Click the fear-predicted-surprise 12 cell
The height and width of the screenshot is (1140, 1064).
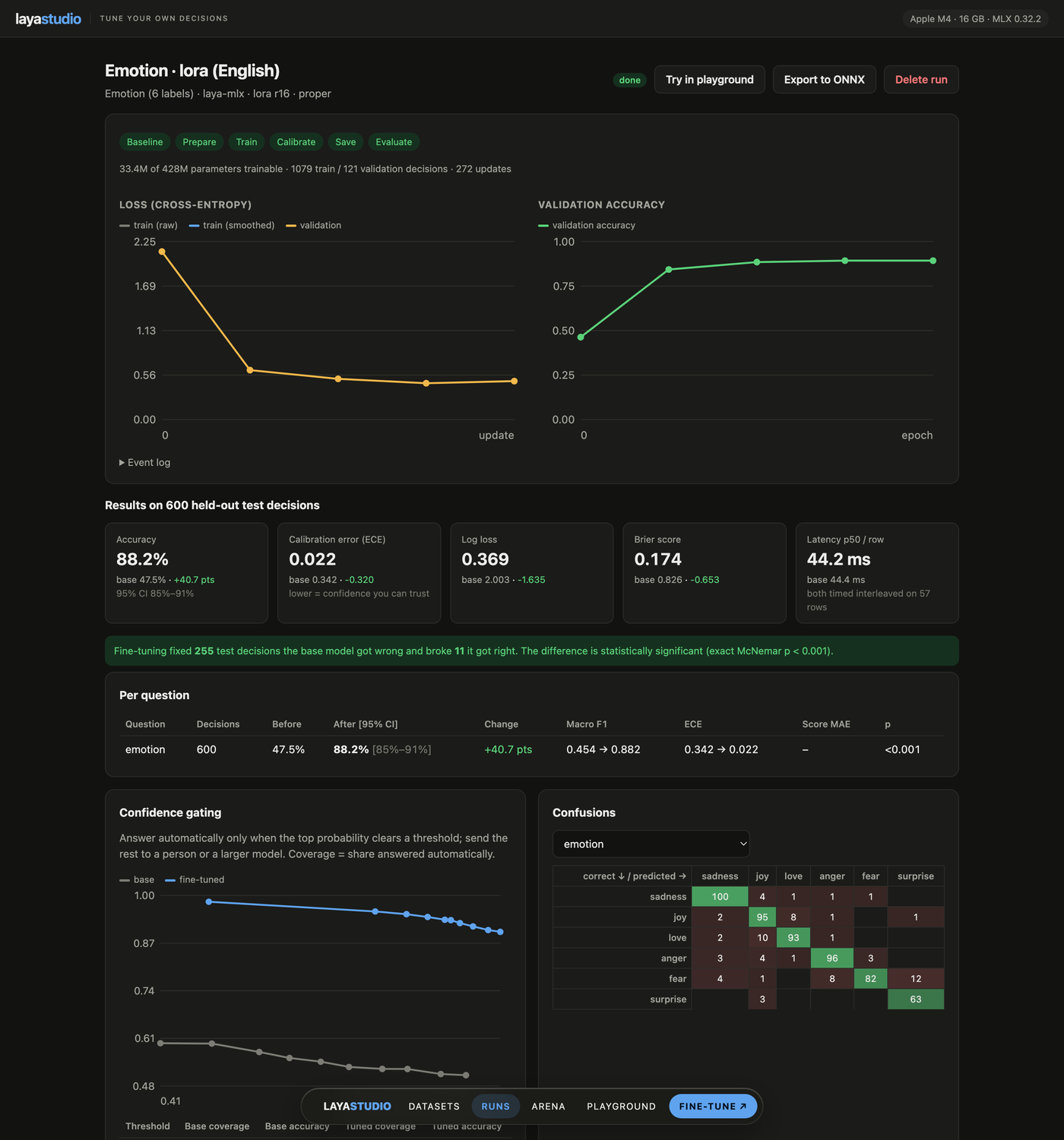tap(916, 979)
